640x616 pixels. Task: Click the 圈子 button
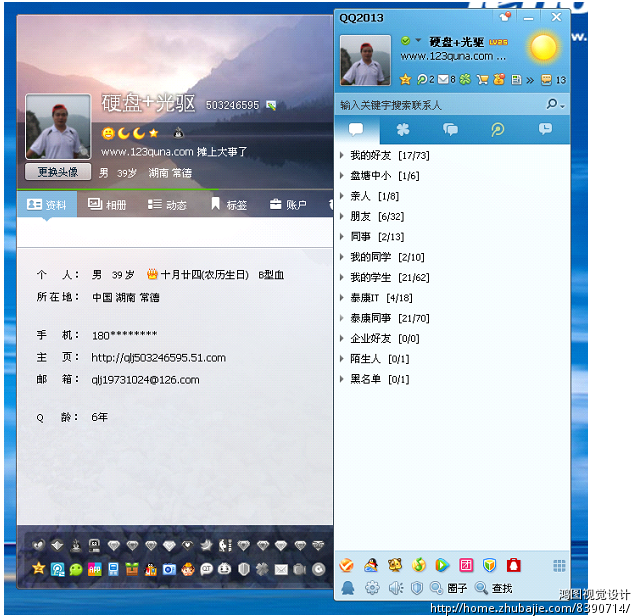pyautogui.click(x=449, y=588)
